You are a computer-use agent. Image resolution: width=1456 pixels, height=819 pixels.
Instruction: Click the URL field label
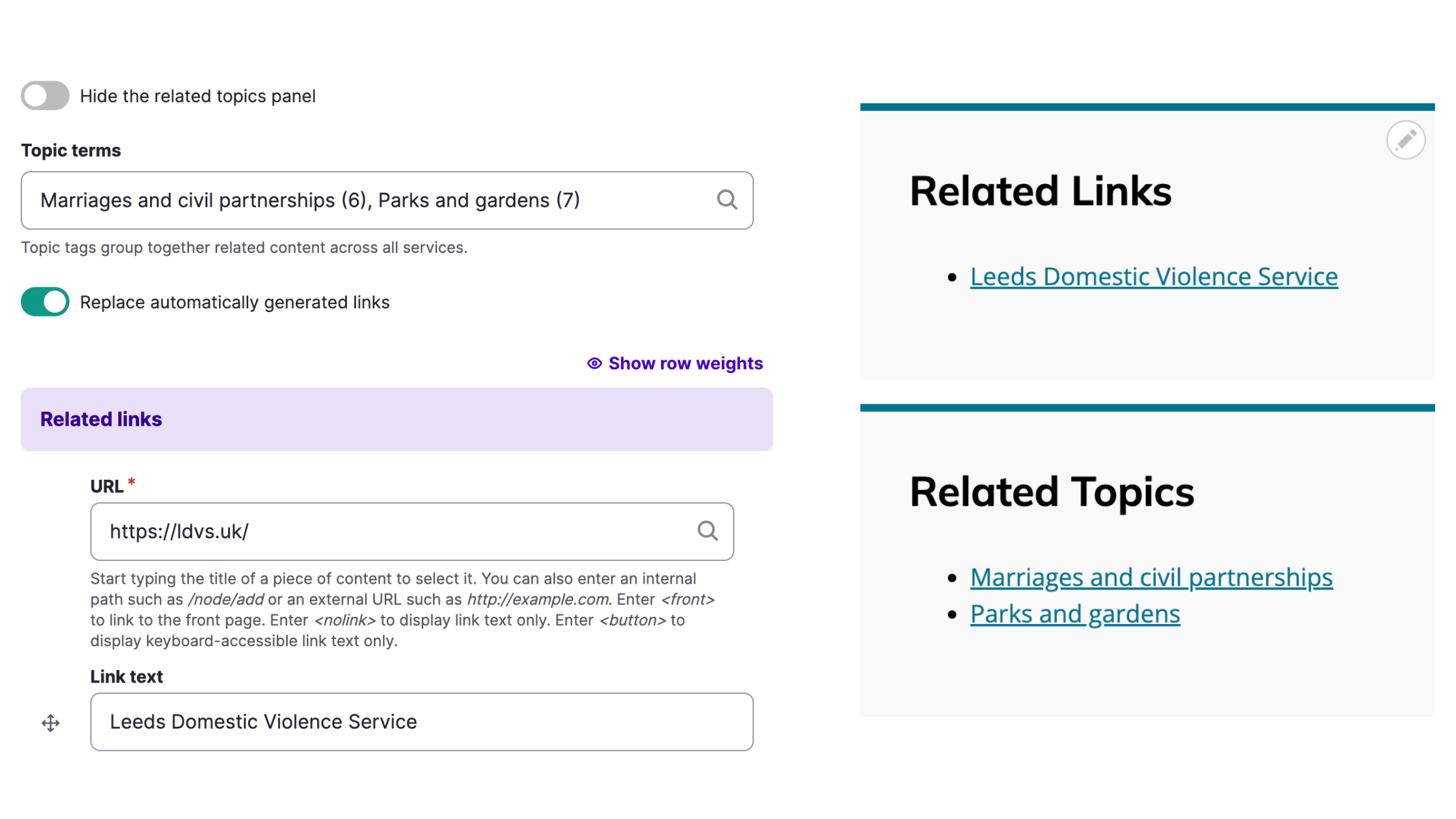[107, 486]
